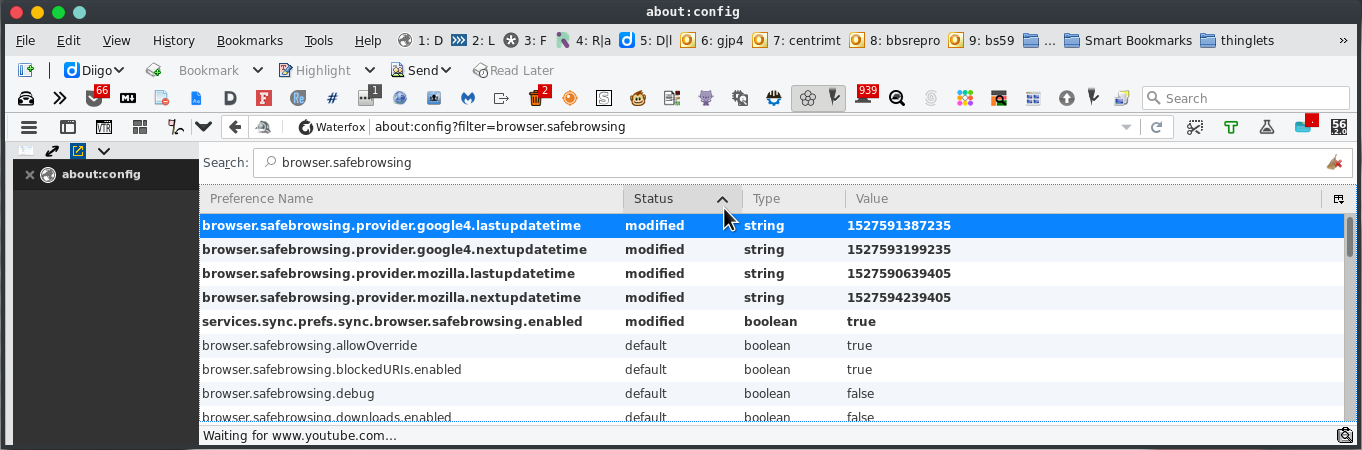
Task: Show more bookmarks with the overflow chevron
Action: pos(1343,41)
